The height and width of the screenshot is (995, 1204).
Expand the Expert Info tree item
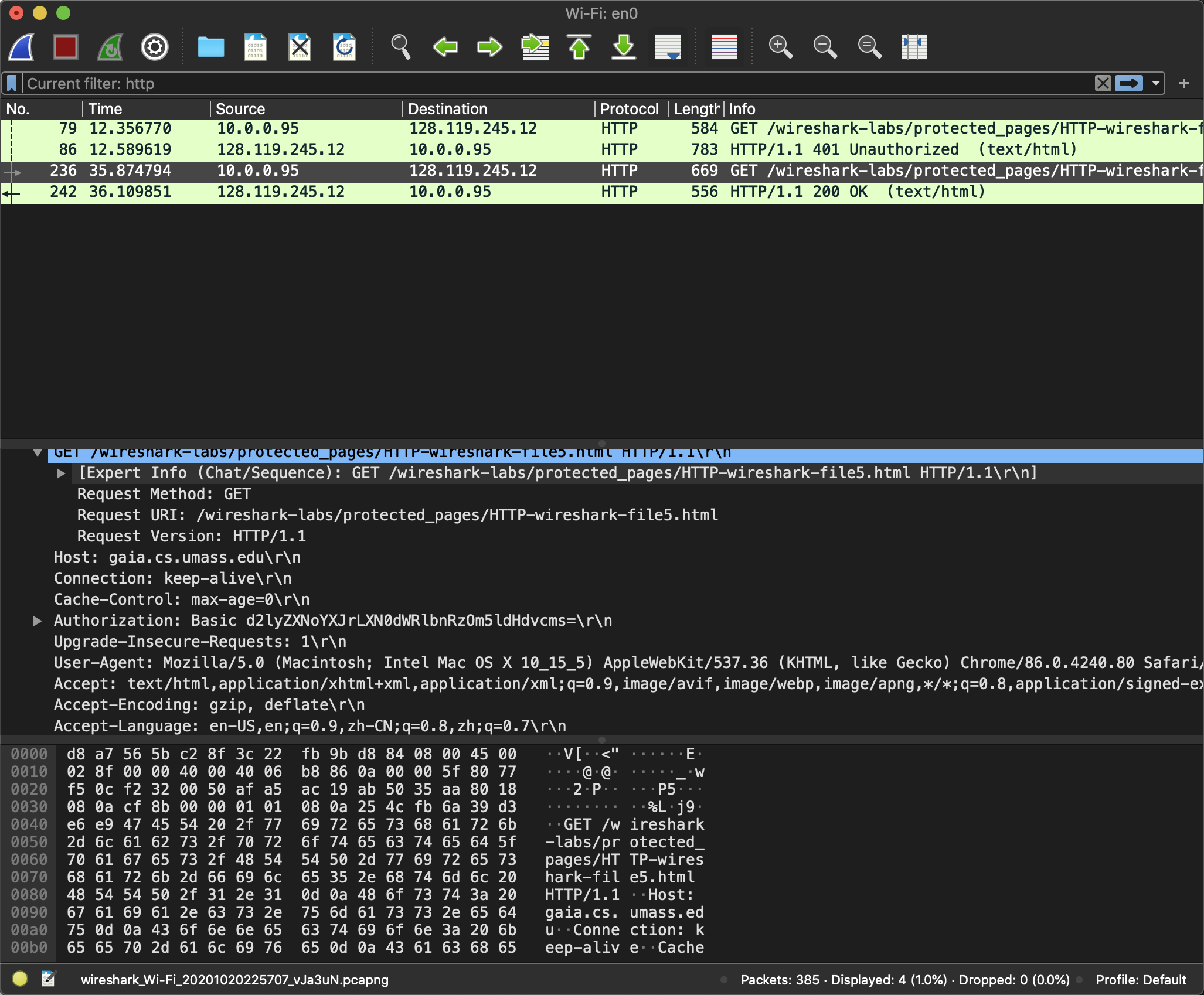click(60, 473)
